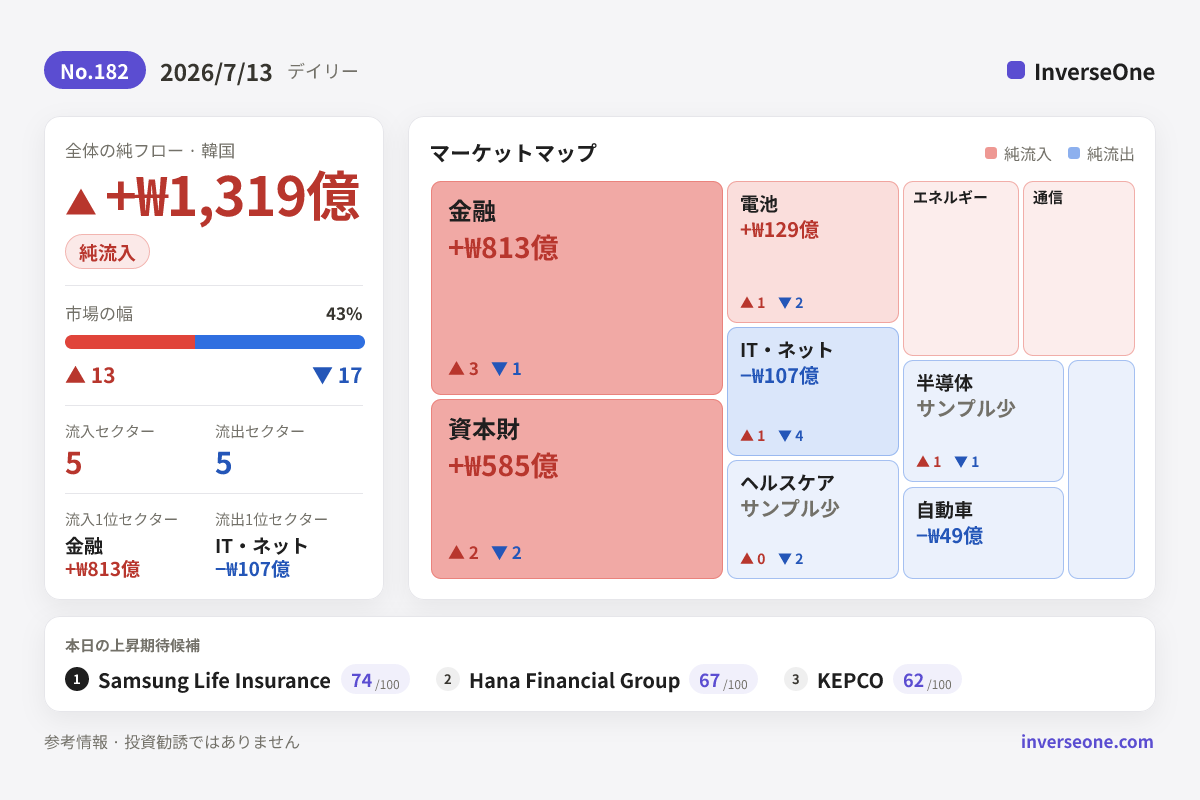1200x800 pixels.
Task: Select the 電池 sector tile
Action: (x=813, y=252)
